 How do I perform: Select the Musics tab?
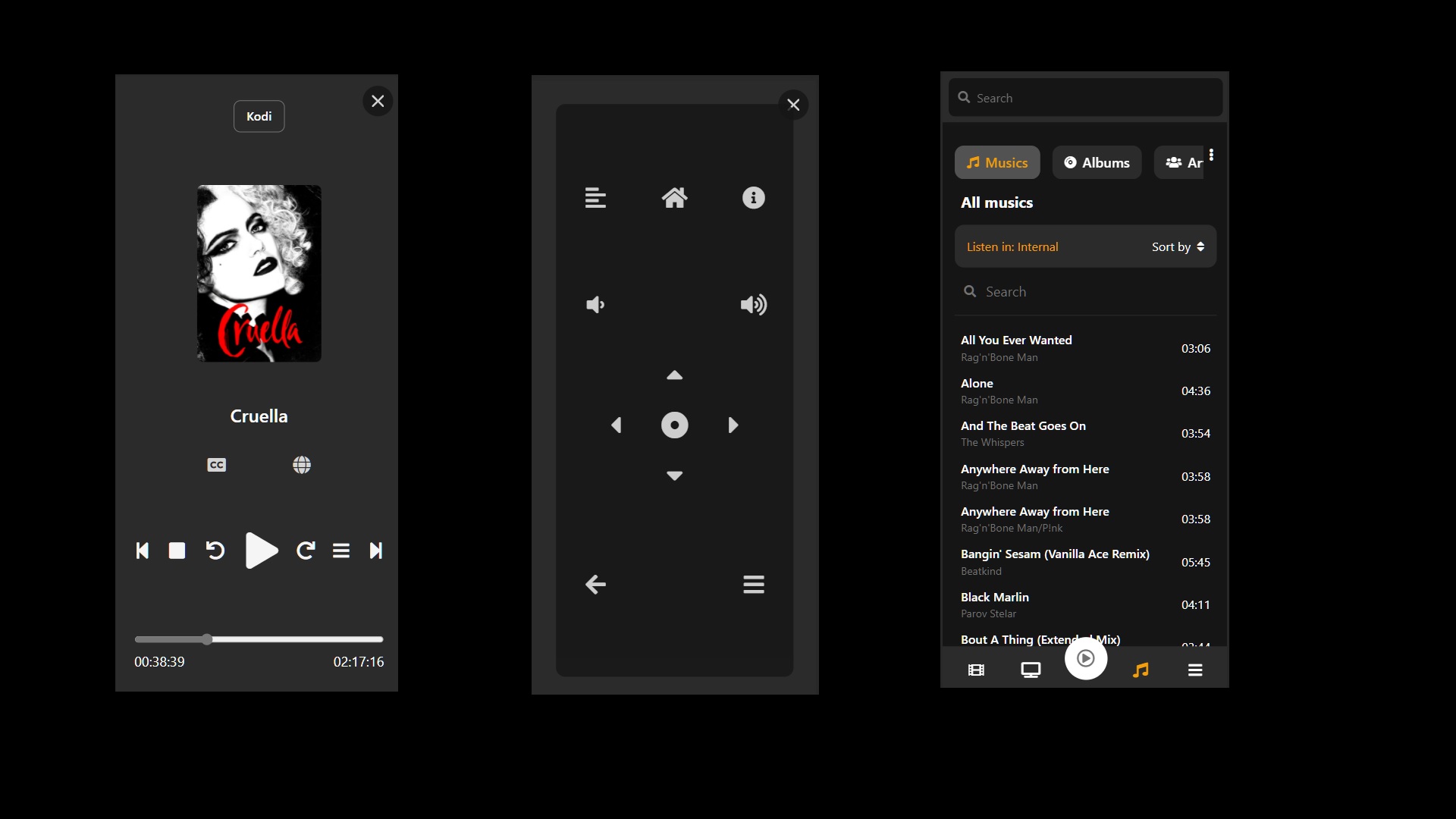pyautogui.click(x=997, y=162)
